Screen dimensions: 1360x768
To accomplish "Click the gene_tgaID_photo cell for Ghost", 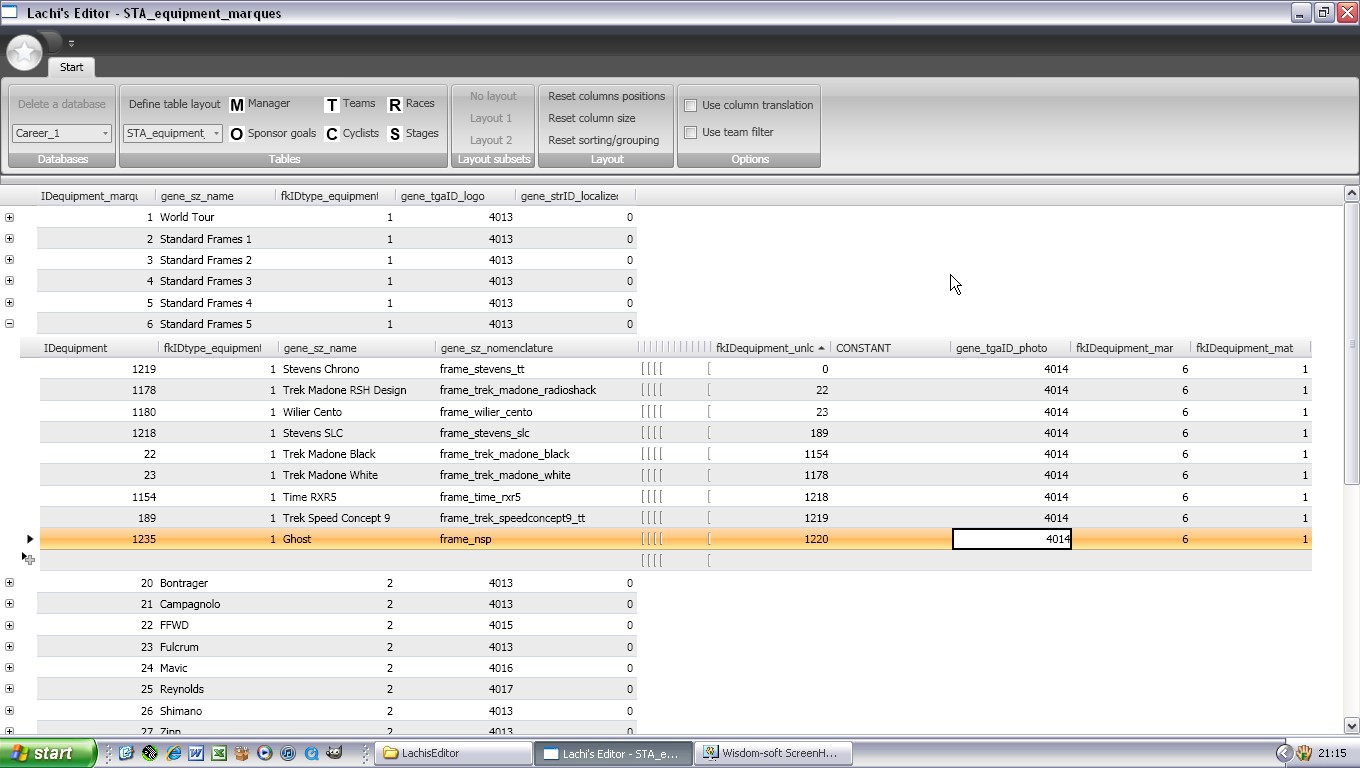I will coord(1011,539).
